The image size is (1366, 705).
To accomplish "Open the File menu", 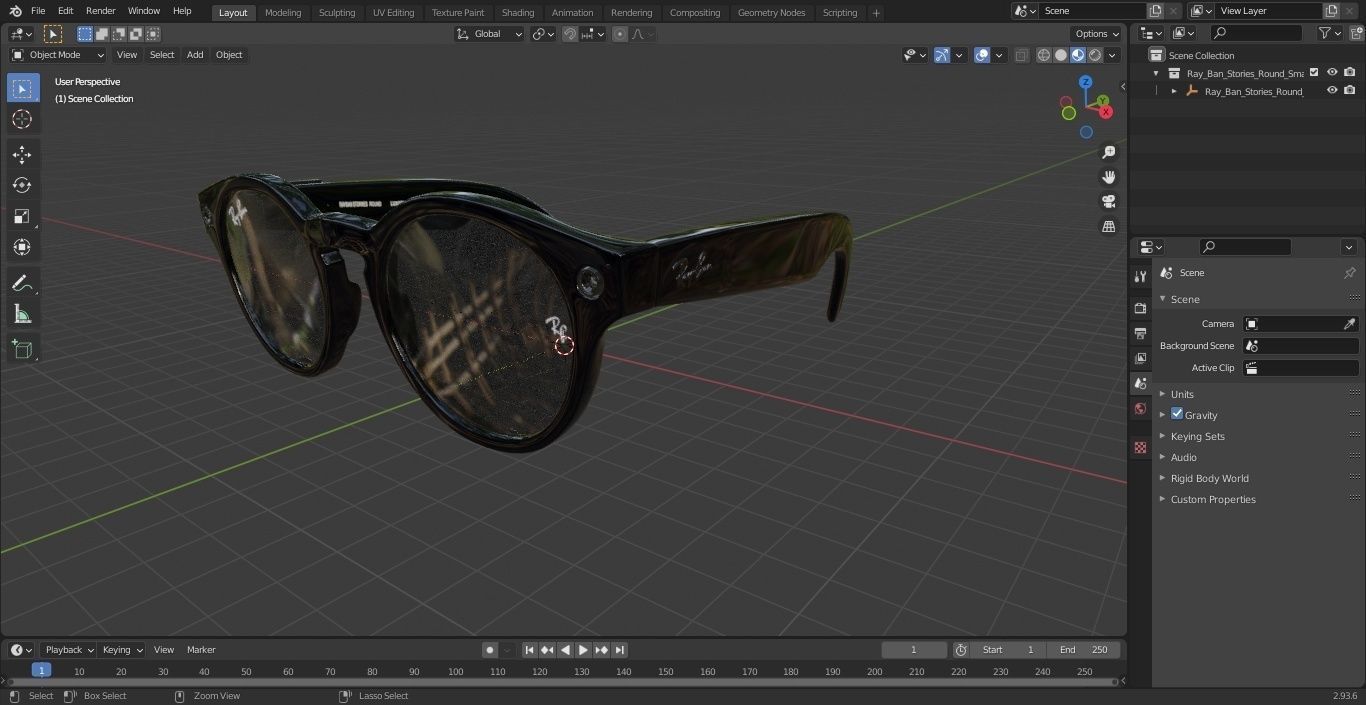I will tap(38, 11).
